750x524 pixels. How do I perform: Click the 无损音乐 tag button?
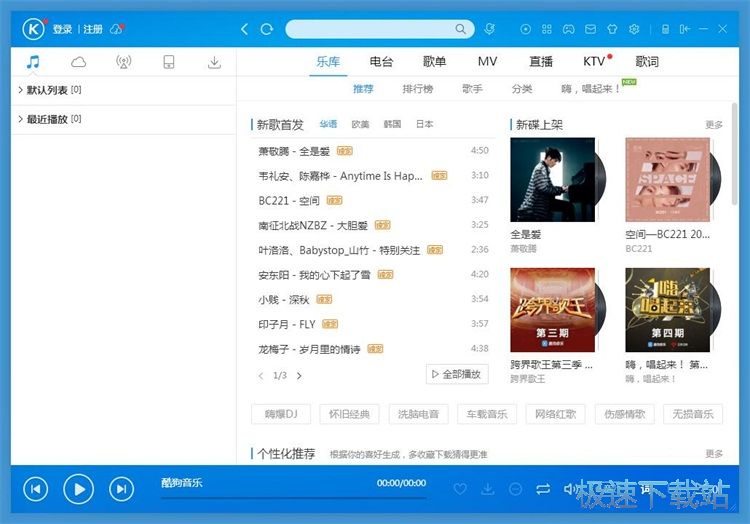693,414
